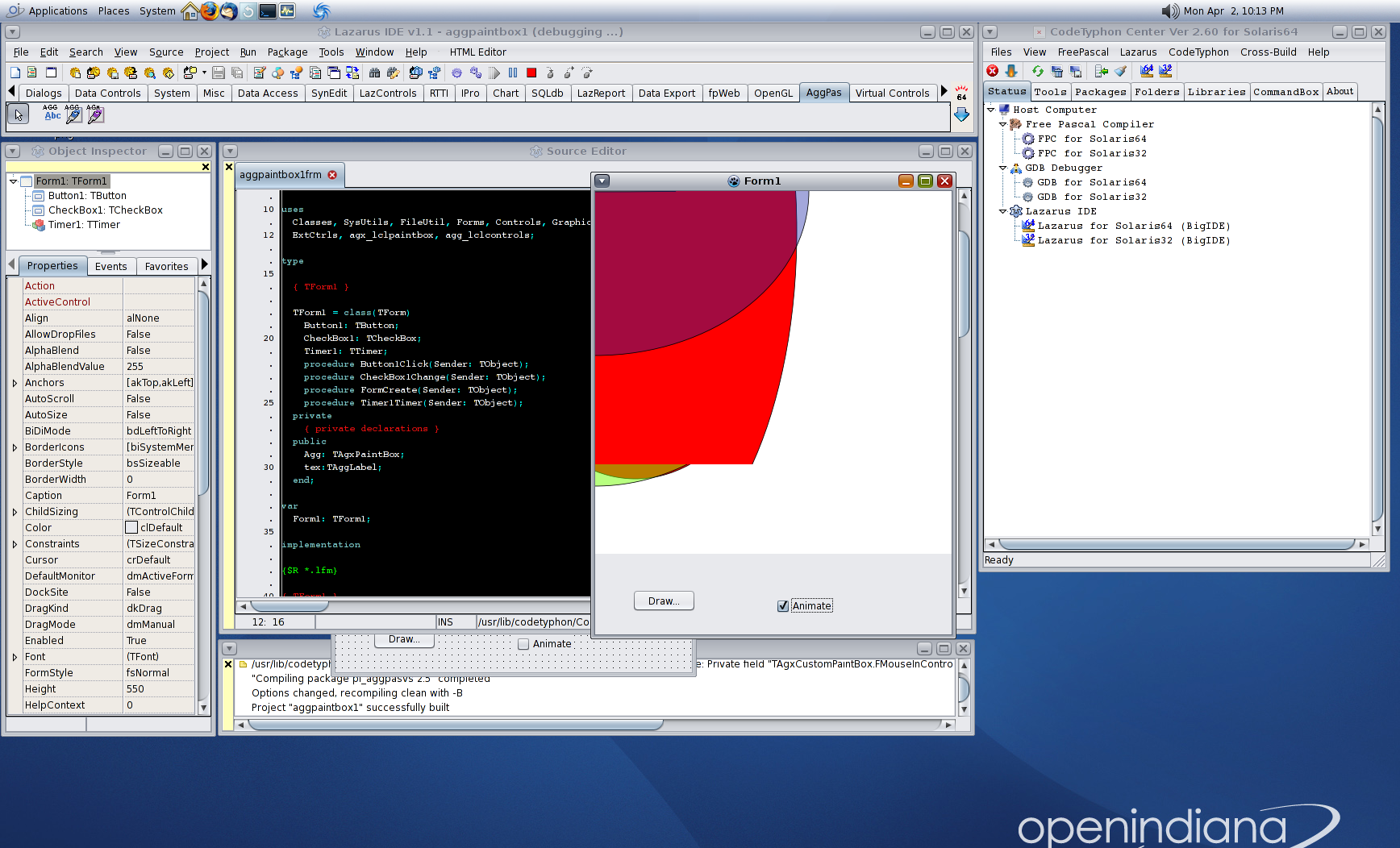Click the trash can icon in CodeTyphon Center
Viewport: 1400px width, 848px height.
click(1056, 71)
